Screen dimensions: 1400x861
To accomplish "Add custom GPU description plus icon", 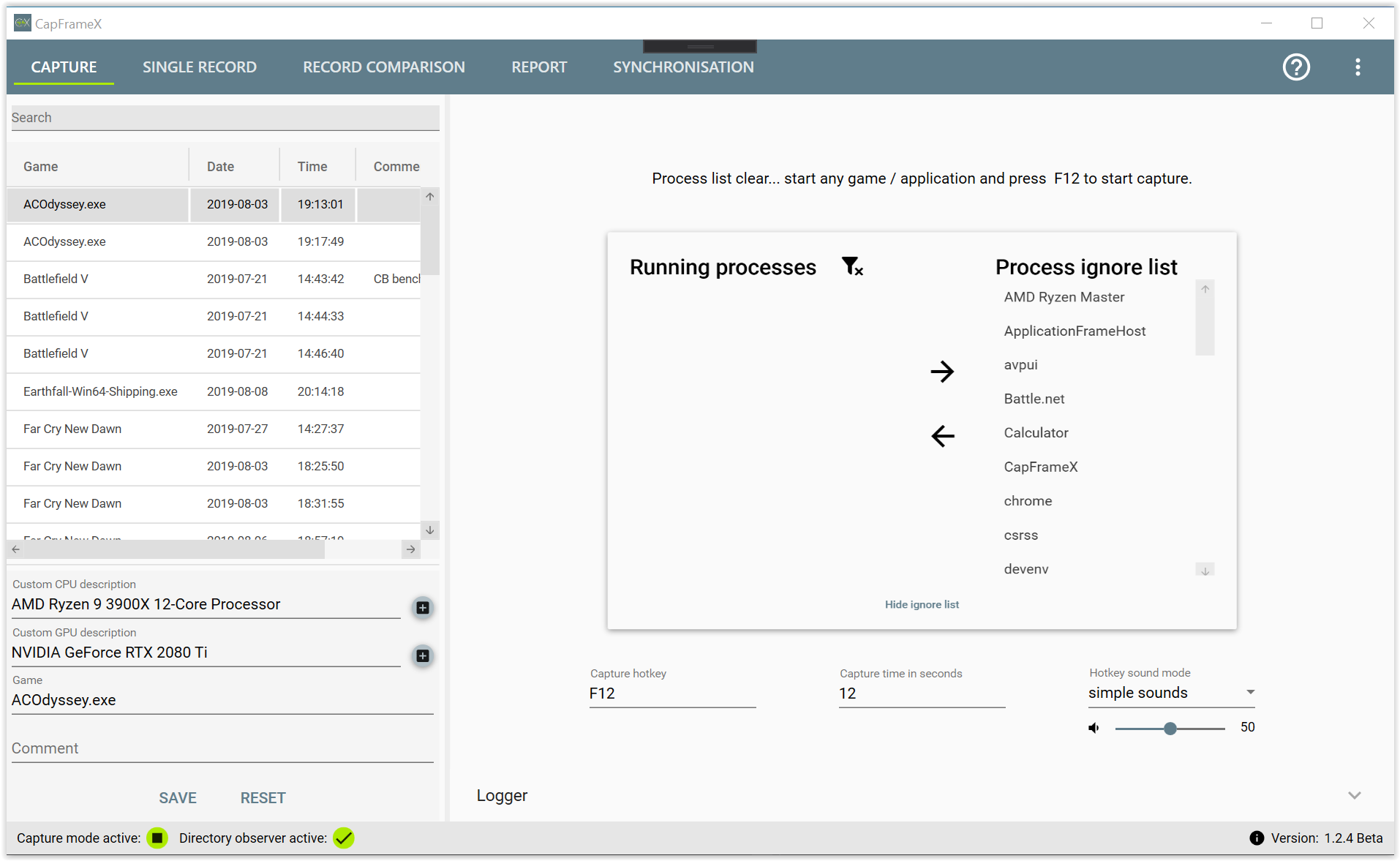I will click(423, 656).
